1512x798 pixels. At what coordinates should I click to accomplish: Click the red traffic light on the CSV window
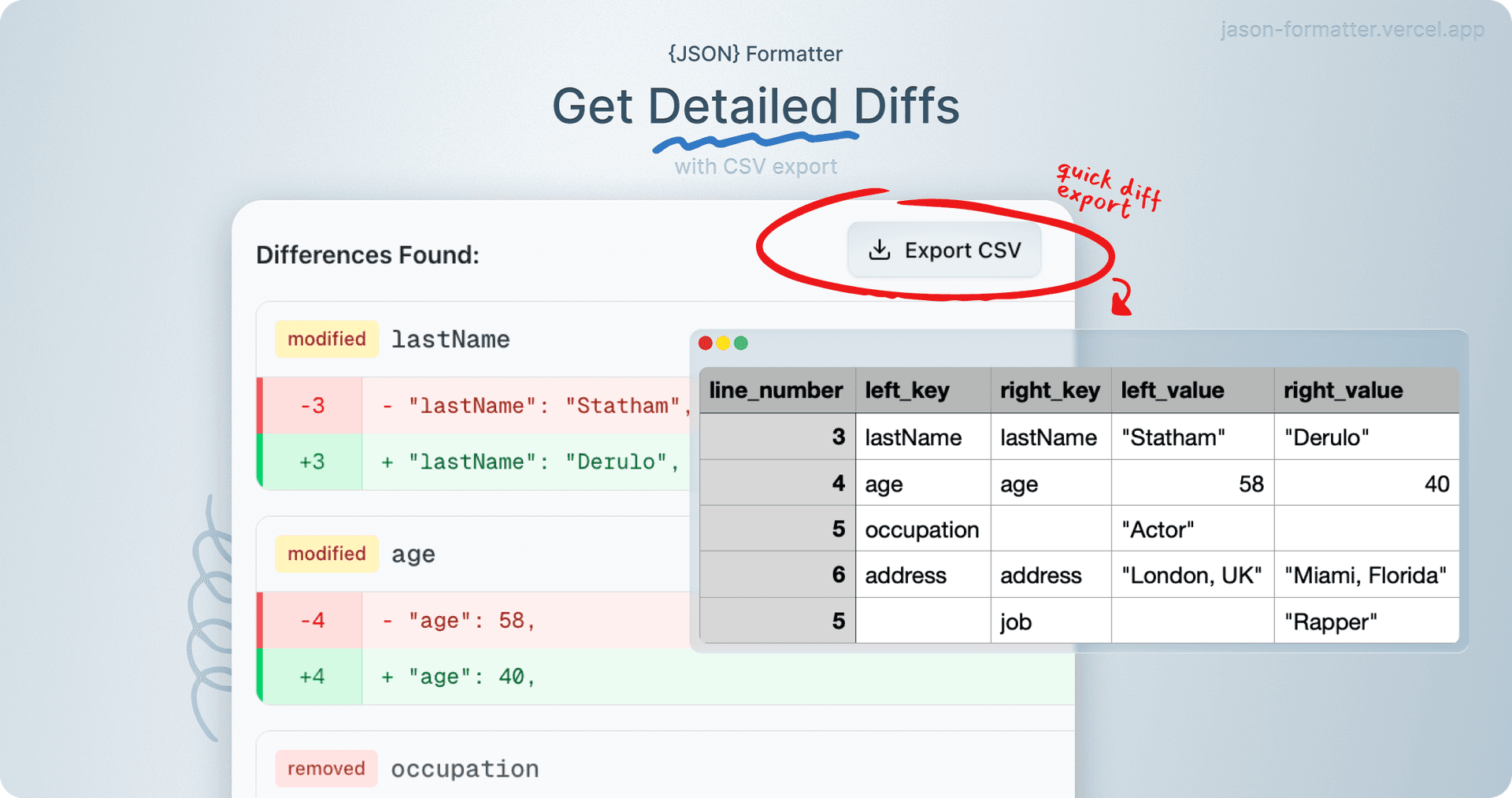[706, 343]
